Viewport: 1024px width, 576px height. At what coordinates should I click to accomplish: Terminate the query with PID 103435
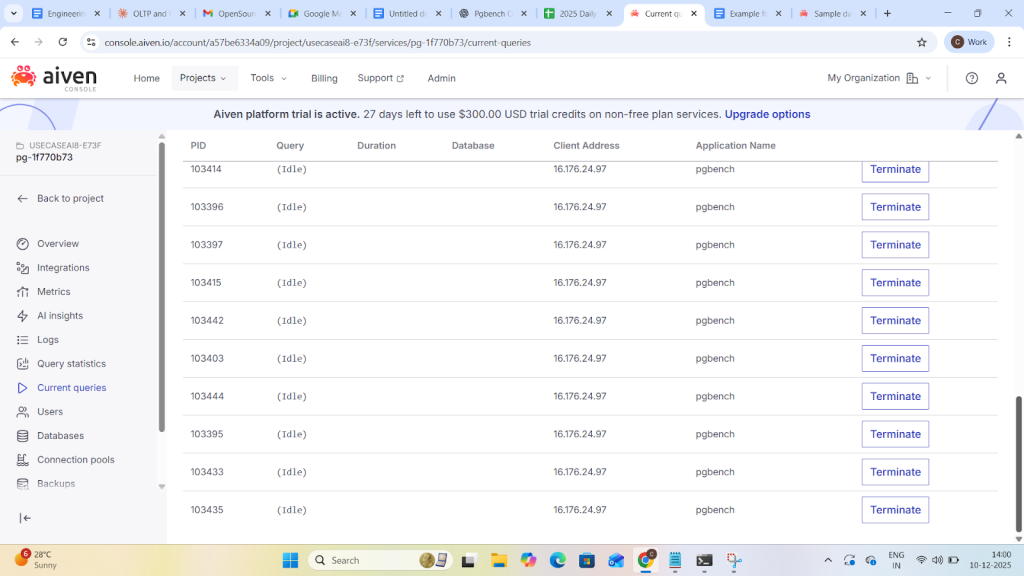tap(895, 510)
